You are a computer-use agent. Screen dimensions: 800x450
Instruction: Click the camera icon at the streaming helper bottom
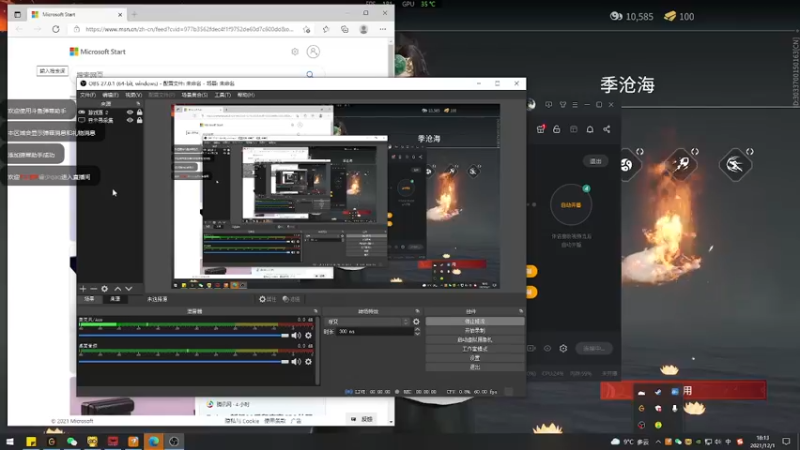(531, 348)
